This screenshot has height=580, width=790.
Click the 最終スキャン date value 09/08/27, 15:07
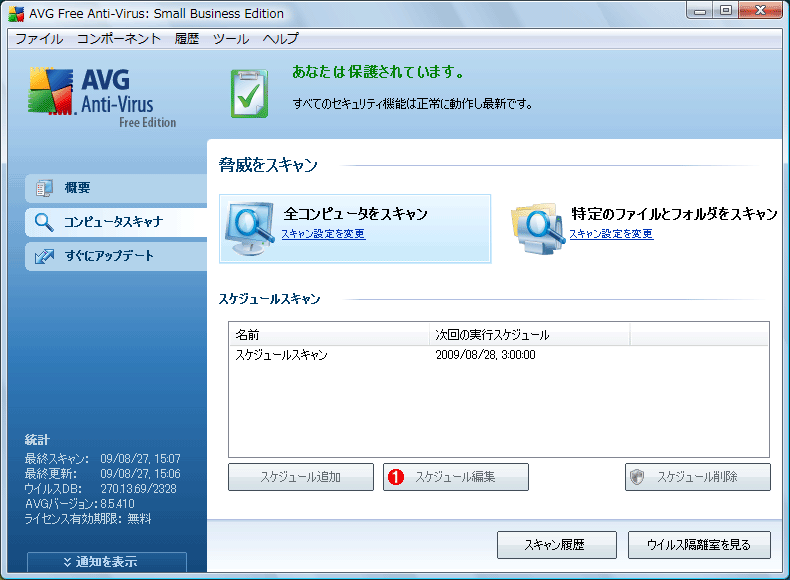pyautogui.click(x=140, y=459)
